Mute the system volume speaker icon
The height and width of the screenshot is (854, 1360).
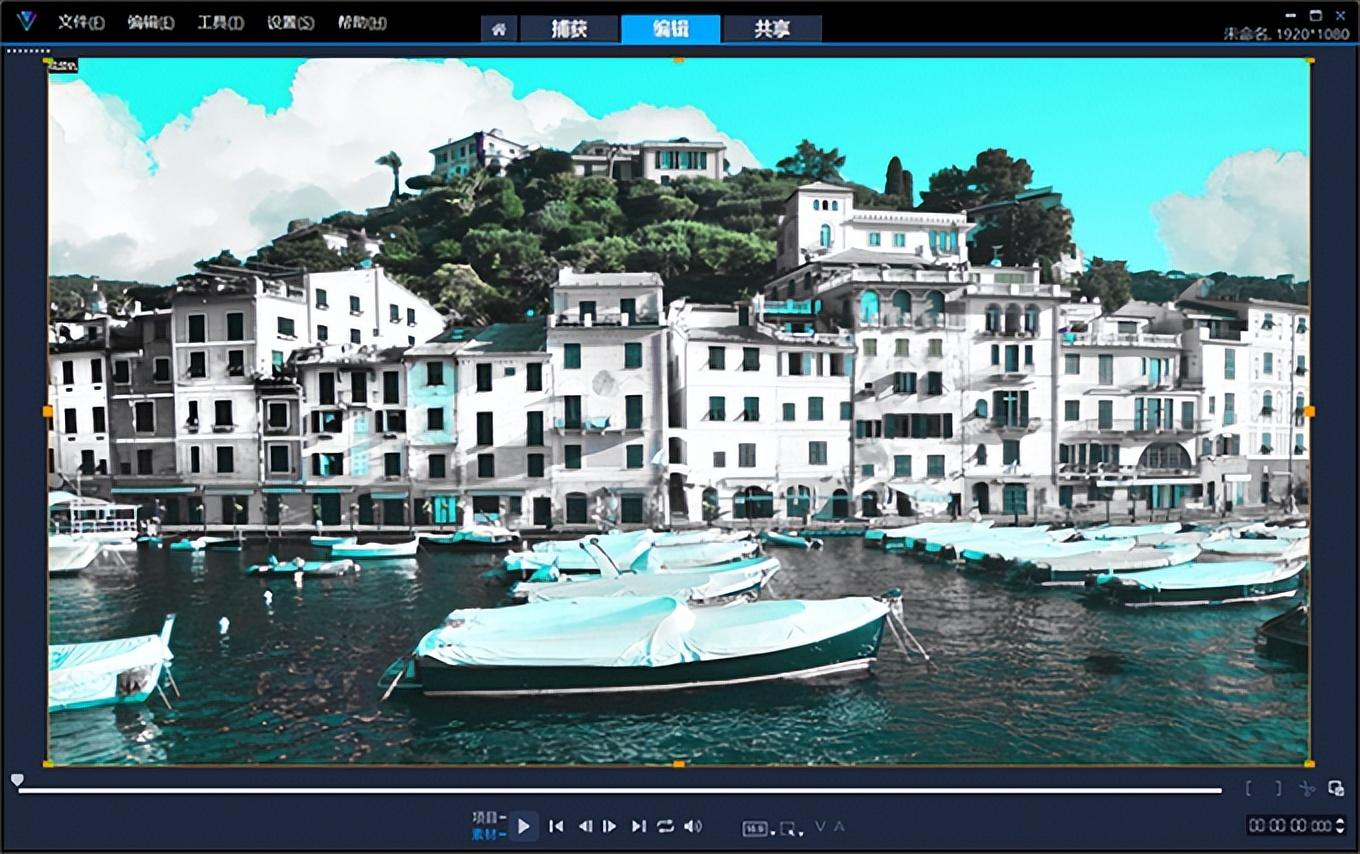pyautogui.click(x=693, y=826)
